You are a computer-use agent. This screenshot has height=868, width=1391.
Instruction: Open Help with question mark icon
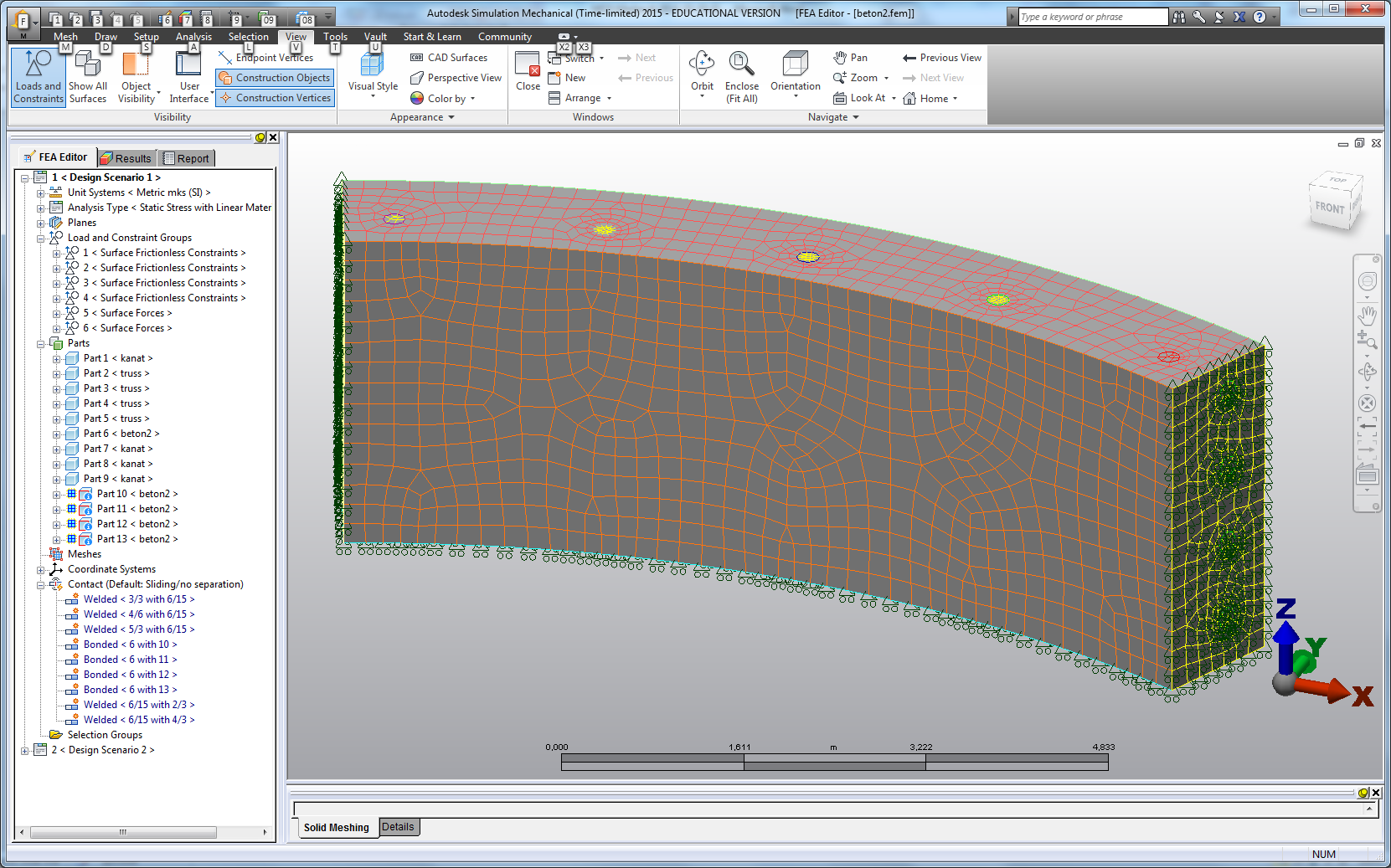(x=1259, y=17)
